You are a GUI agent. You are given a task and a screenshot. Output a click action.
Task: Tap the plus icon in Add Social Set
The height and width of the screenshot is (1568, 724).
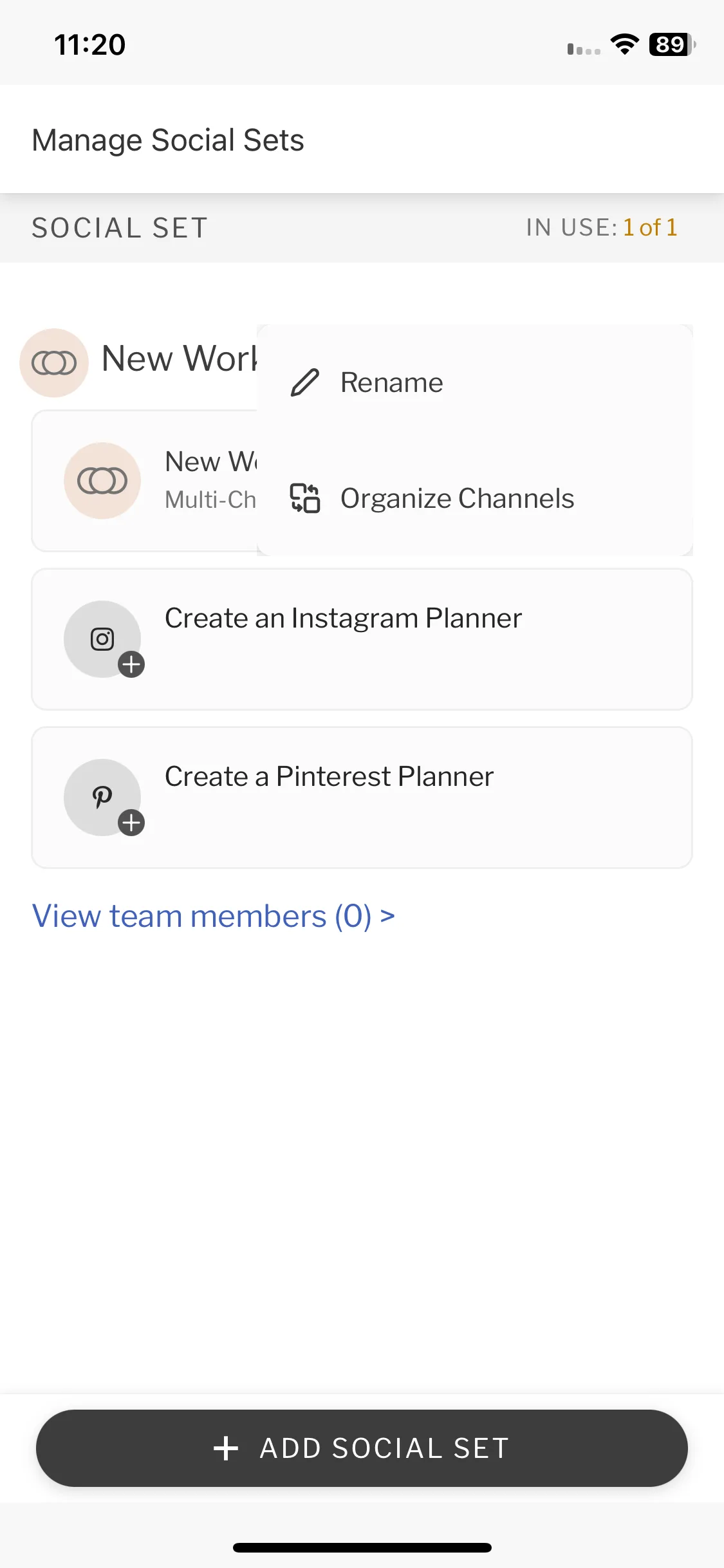point(226,1448)
